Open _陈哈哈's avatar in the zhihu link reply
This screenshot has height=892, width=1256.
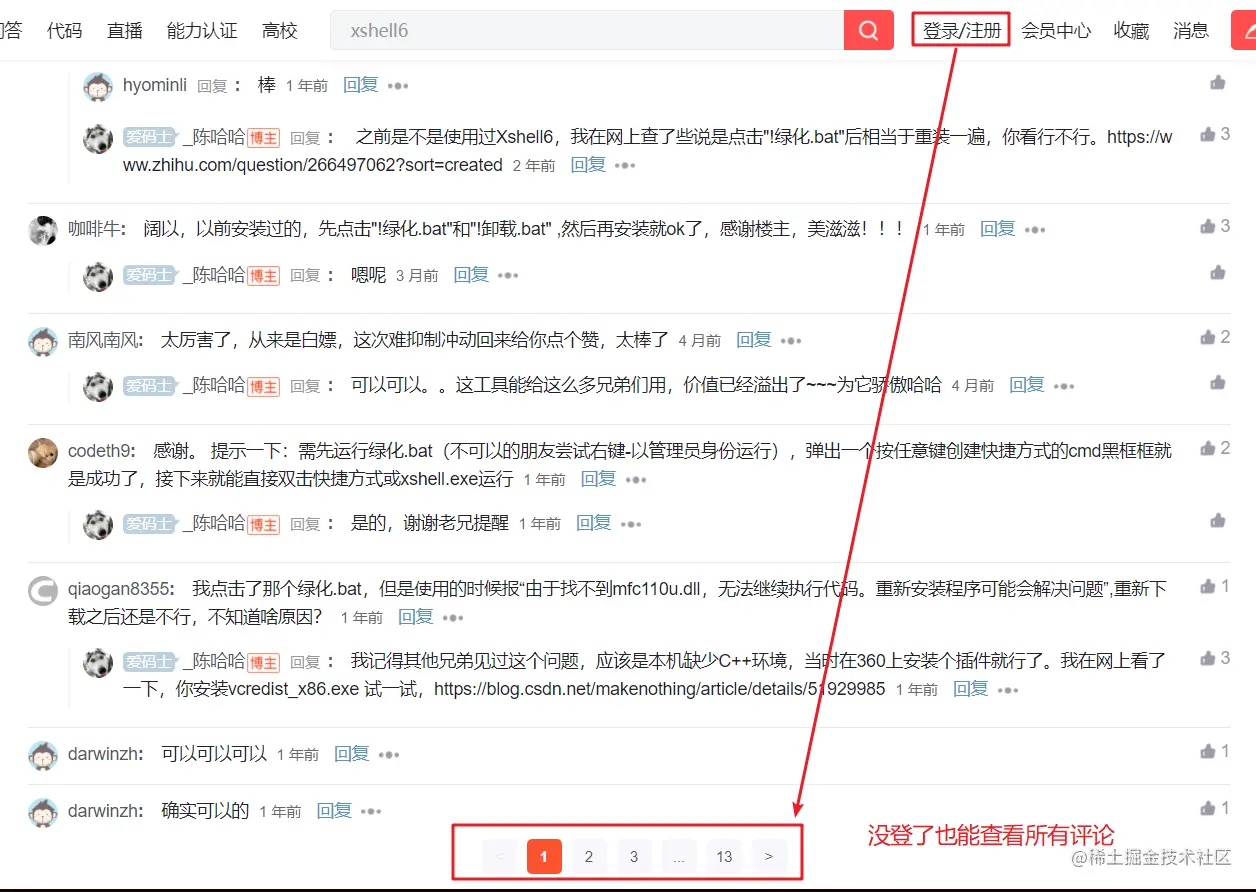point(98,139)
